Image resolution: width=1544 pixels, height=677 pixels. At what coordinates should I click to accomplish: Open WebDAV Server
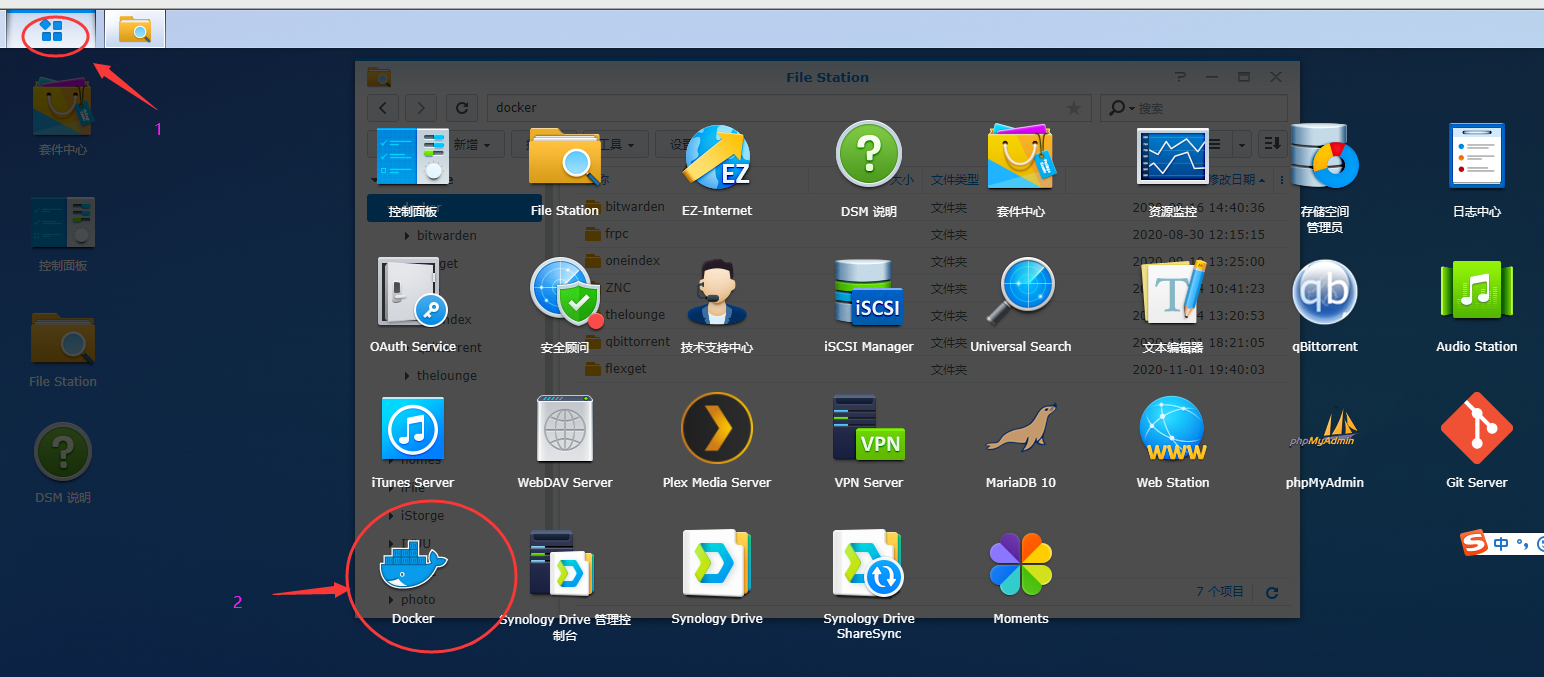point(565,442)
